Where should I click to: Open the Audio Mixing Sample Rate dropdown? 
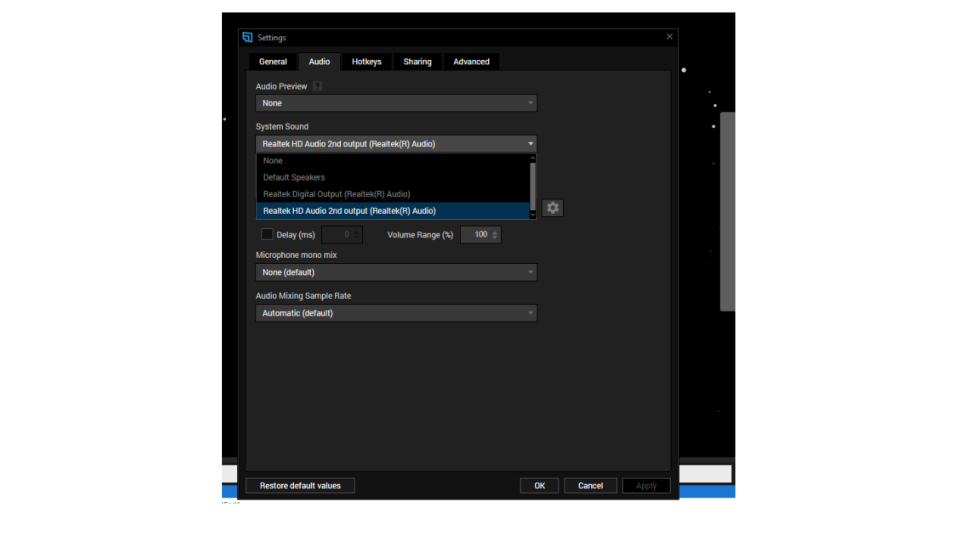(396, 313)
